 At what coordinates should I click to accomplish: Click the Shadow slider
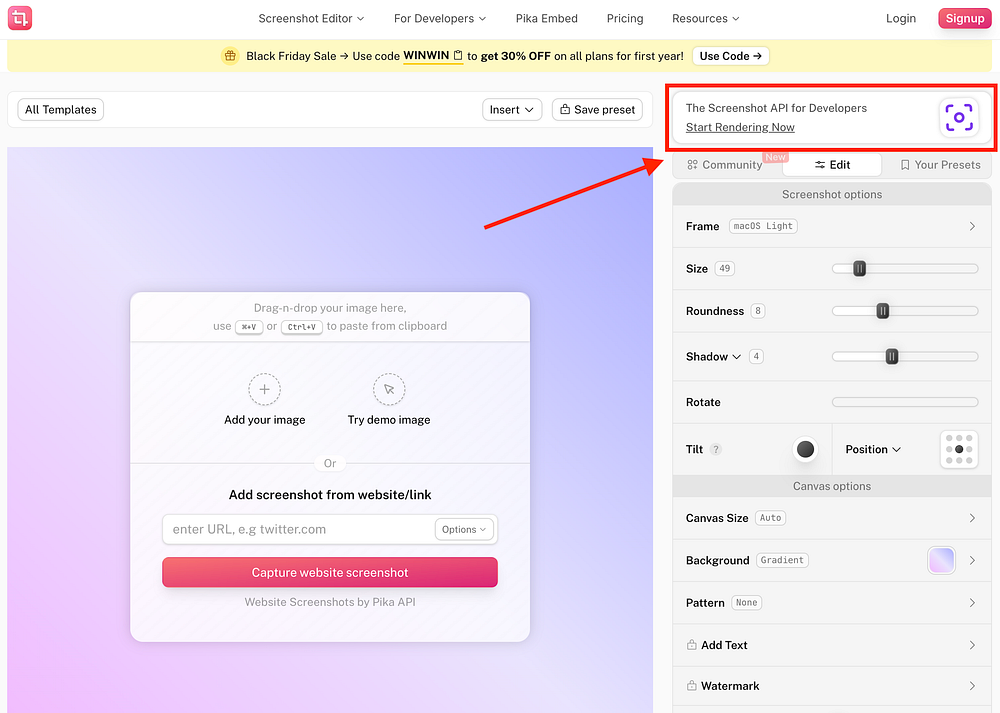(905, 356)
